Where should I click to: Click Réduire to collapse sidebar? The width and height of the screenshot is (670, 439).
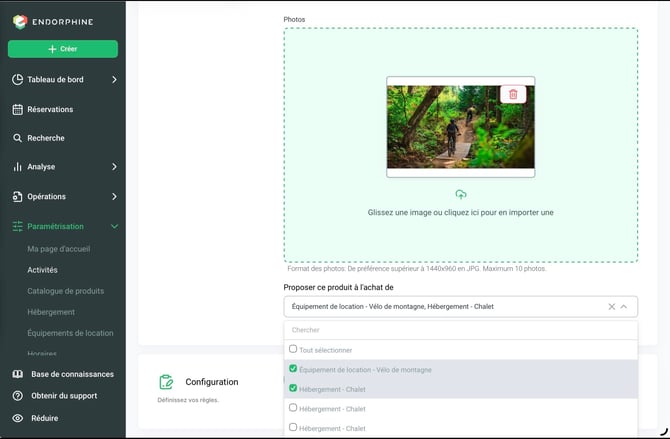[x=44, y=418]
